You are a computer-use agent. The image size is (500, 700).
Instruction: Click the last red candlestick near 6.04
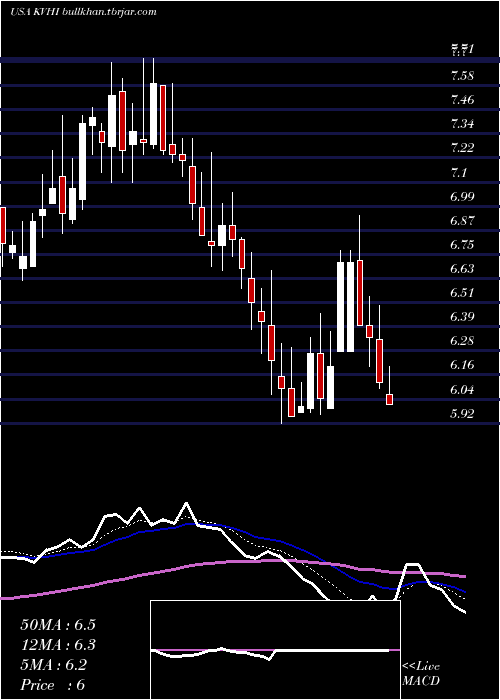(390, 399)
